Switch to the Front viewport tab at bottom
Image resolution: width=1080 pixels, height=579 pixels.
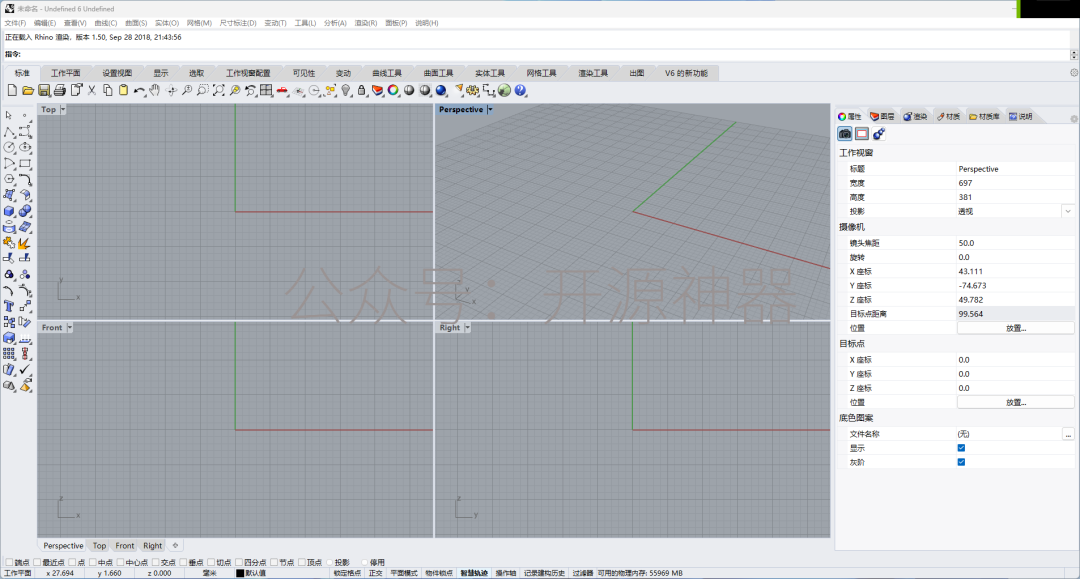click(125, 546)
